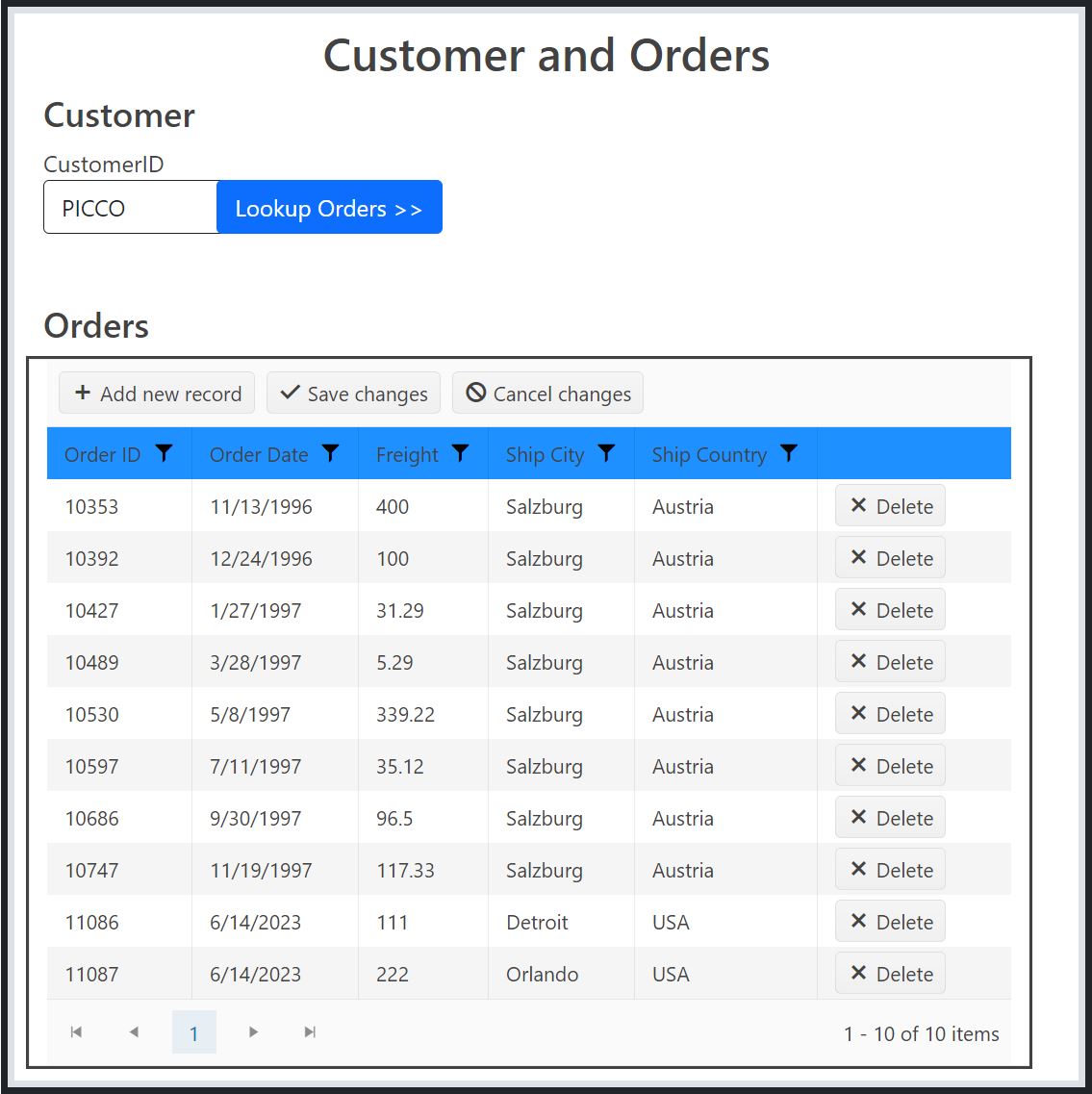Select the Orlando ship city cell

tap(561, 974)
